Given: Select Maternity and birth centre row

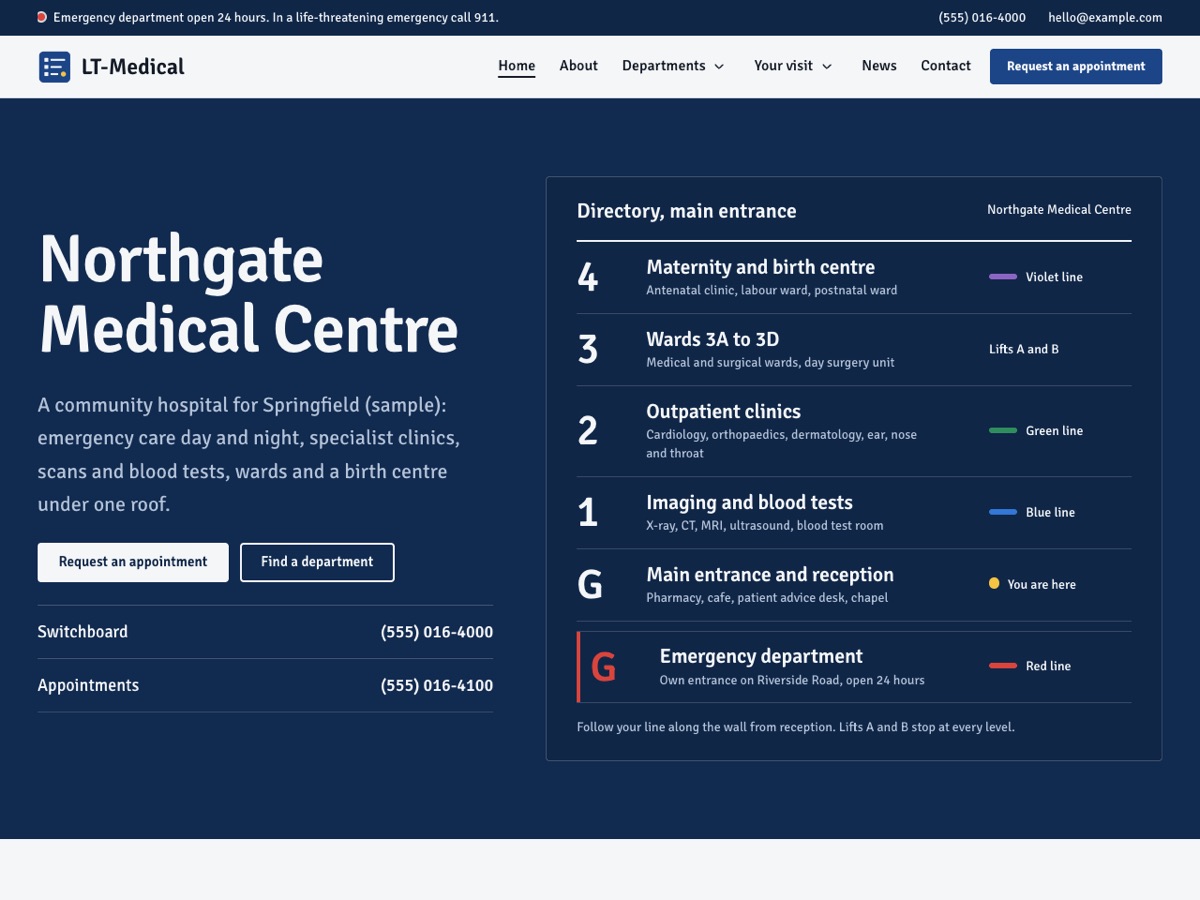Looking at the screenshot, I should pos(854,278).
